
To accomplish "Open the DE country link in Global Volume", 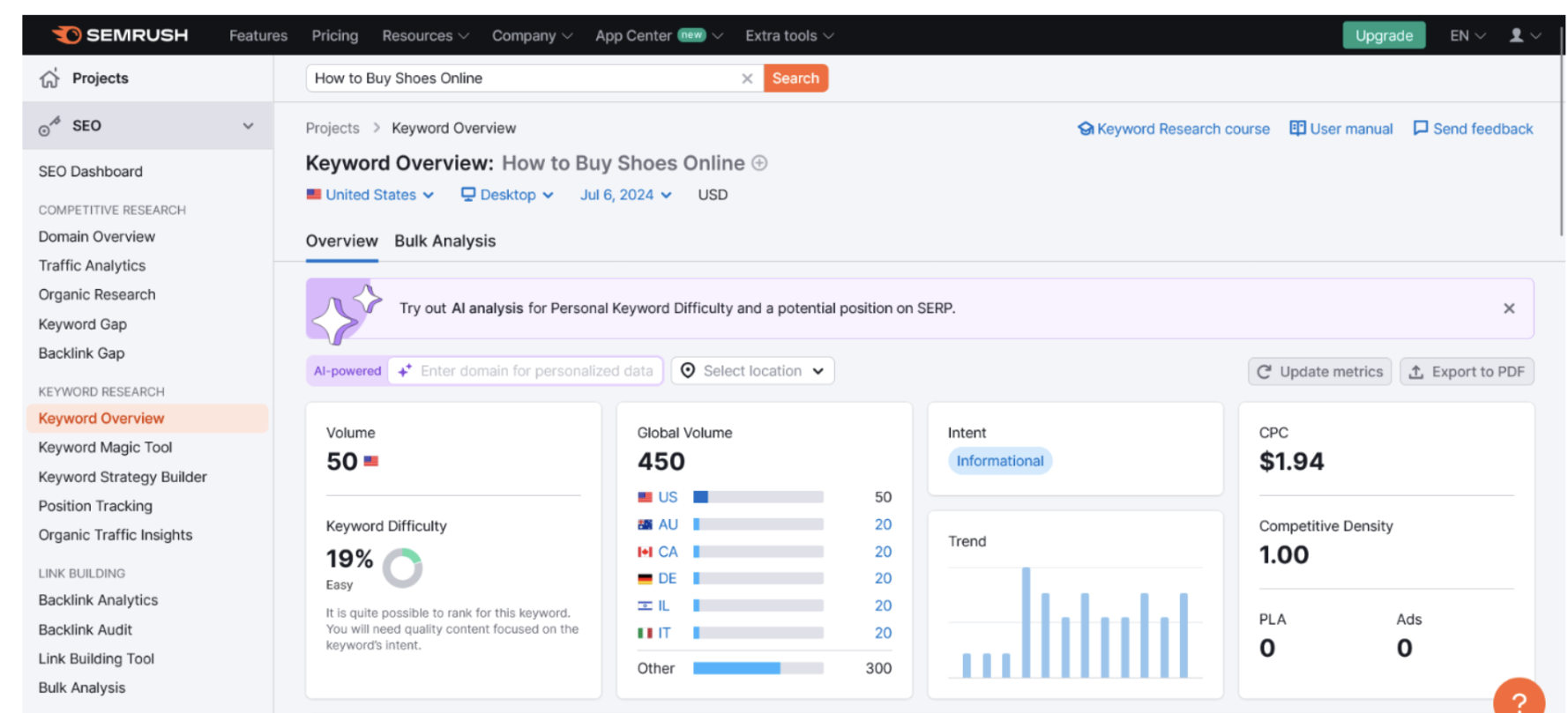I will tap(668, 578).
